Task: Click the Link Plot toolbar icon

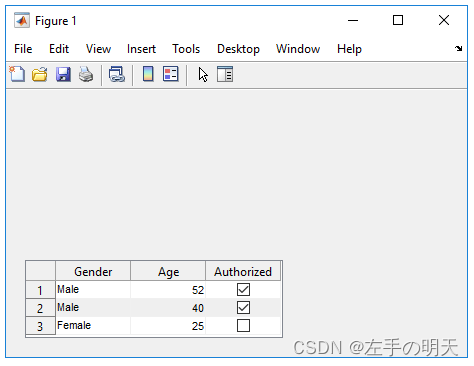Action: click(117, 74)
